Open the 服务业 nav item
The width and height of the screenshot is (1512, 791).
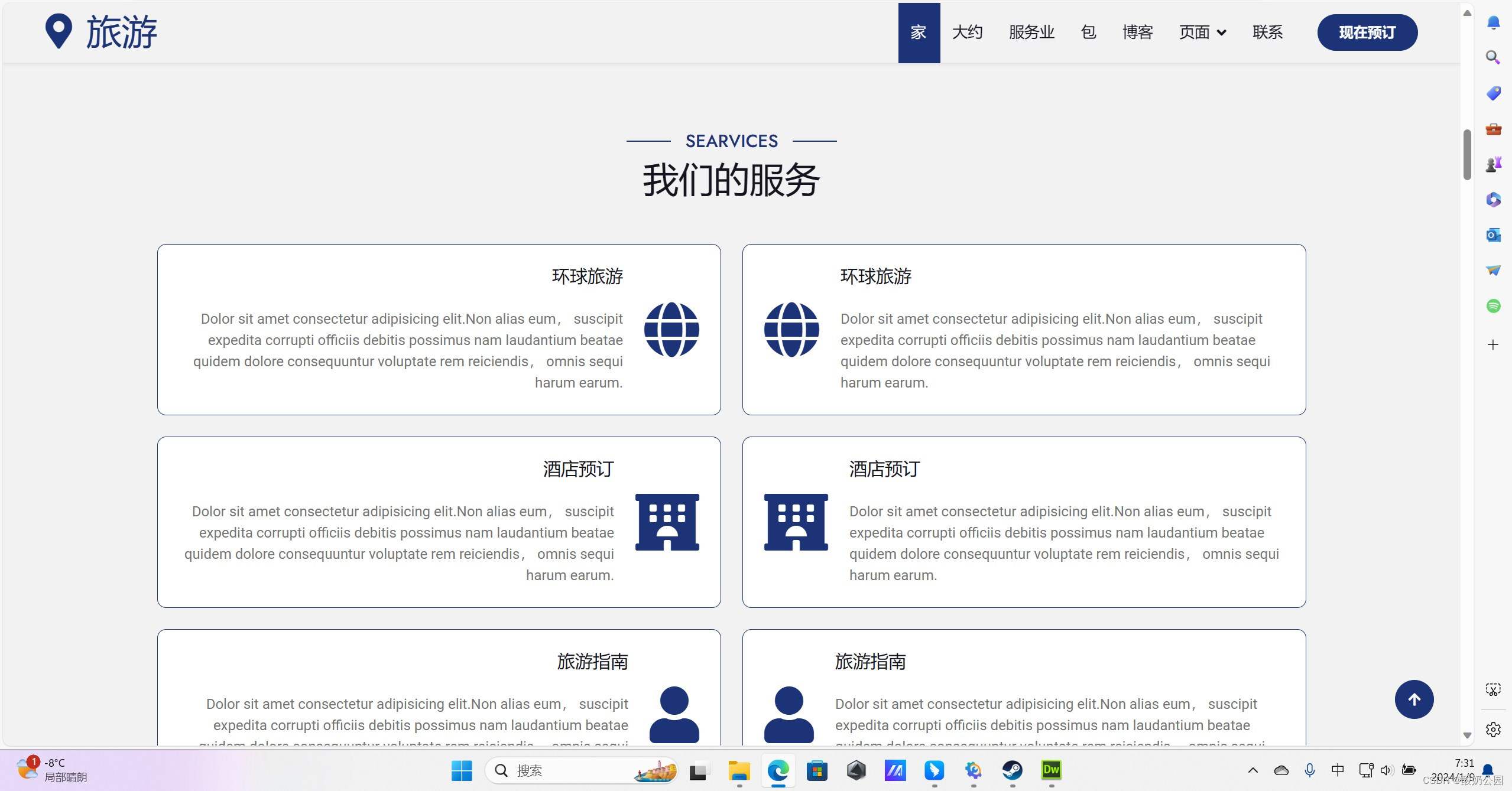pyautogui.click(x=1031, y=32)
